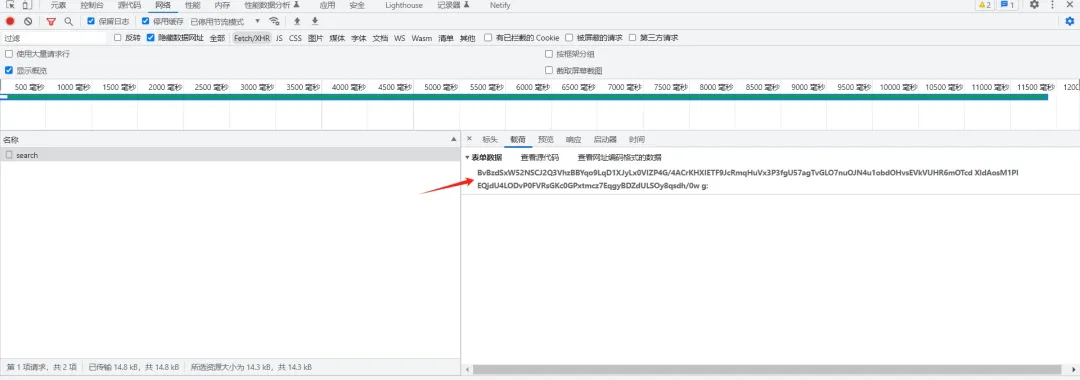Open the 记录器 panel tab
1080x380 pixels.
pos(453,5)
